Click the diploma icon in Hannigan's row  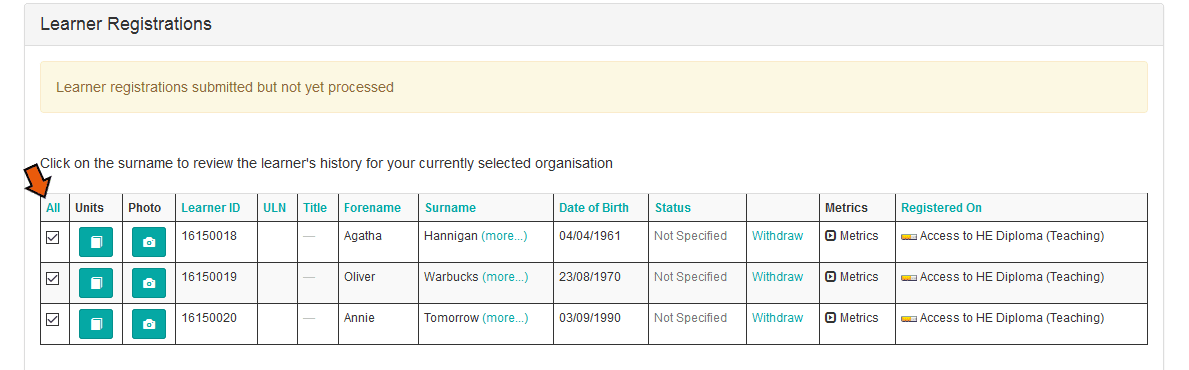(908, 237)
